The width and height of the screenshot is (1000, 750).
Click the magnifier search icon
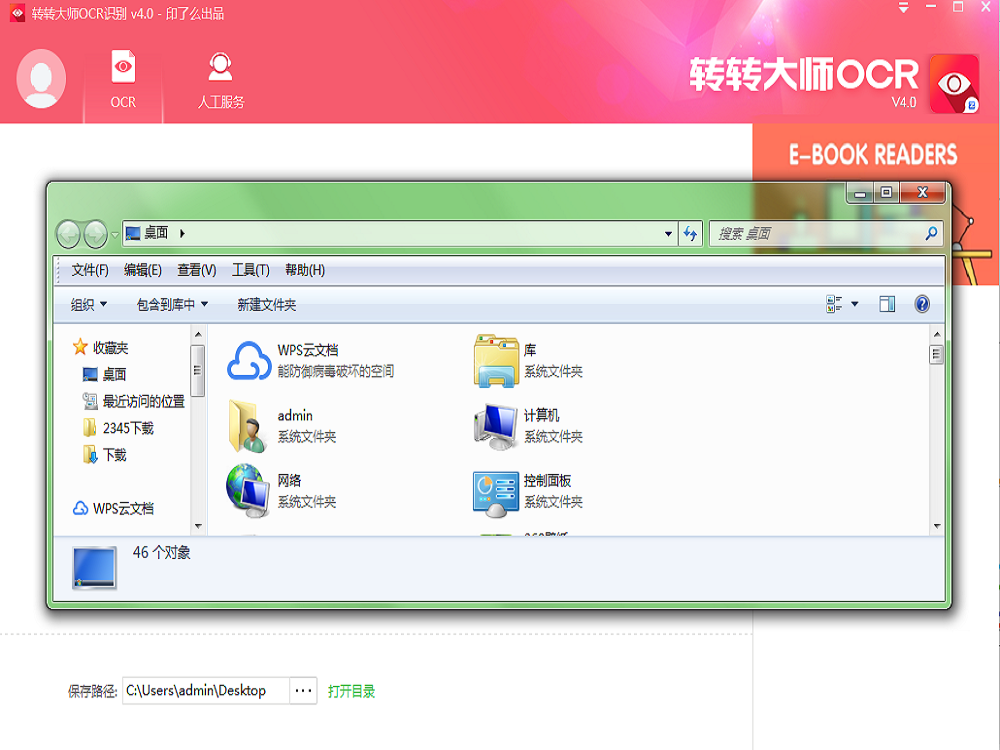[x=931, y=233]
